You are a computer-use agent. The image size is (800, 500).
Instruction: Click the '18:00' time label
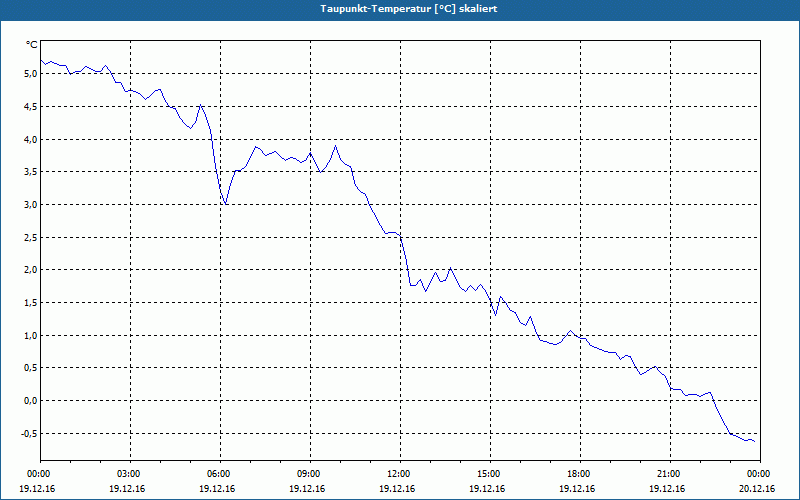click(580, 474)
